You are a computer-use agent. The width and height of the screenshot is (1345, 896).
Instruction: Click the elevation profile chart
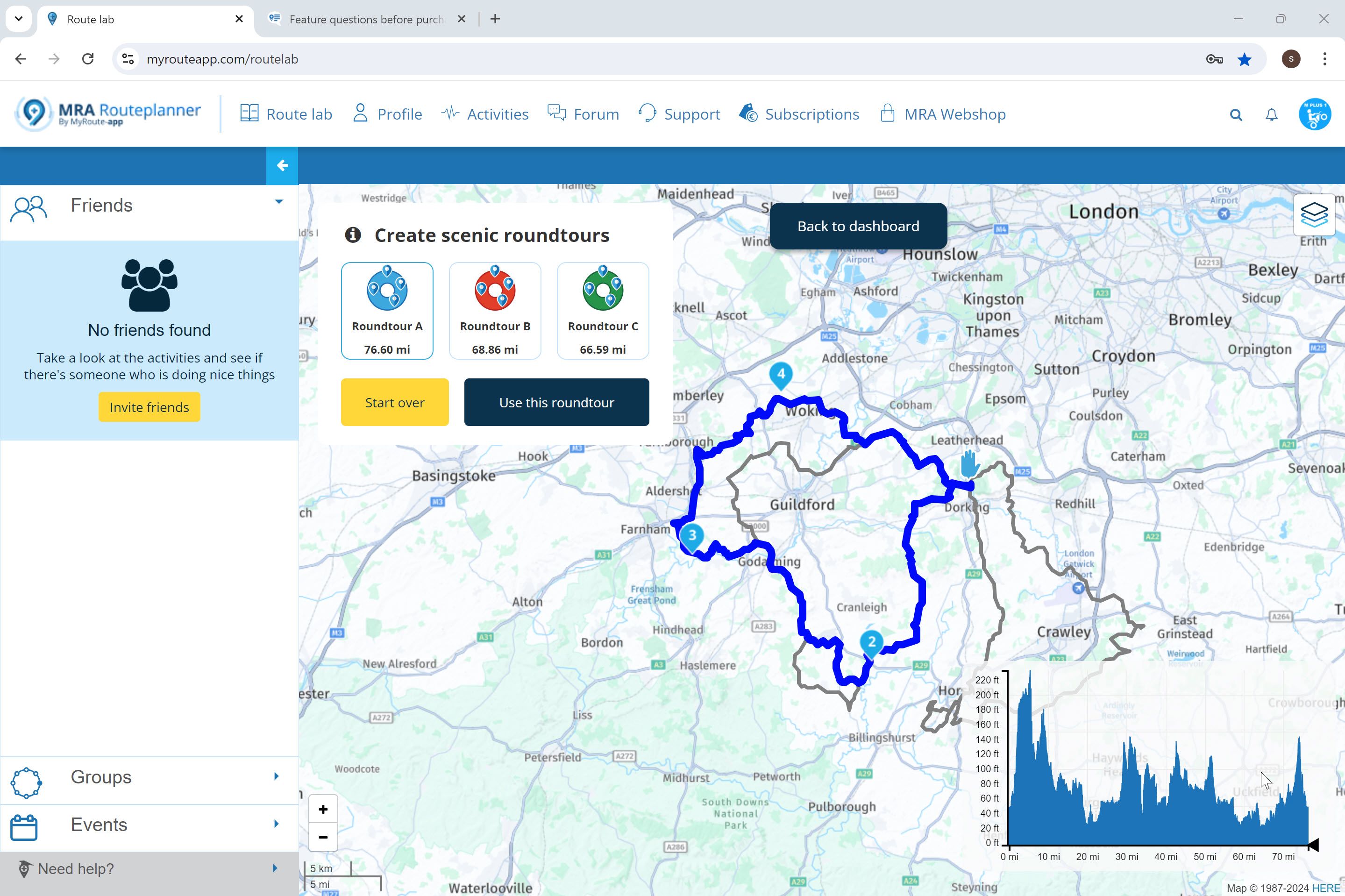(x=1159, y=766)
